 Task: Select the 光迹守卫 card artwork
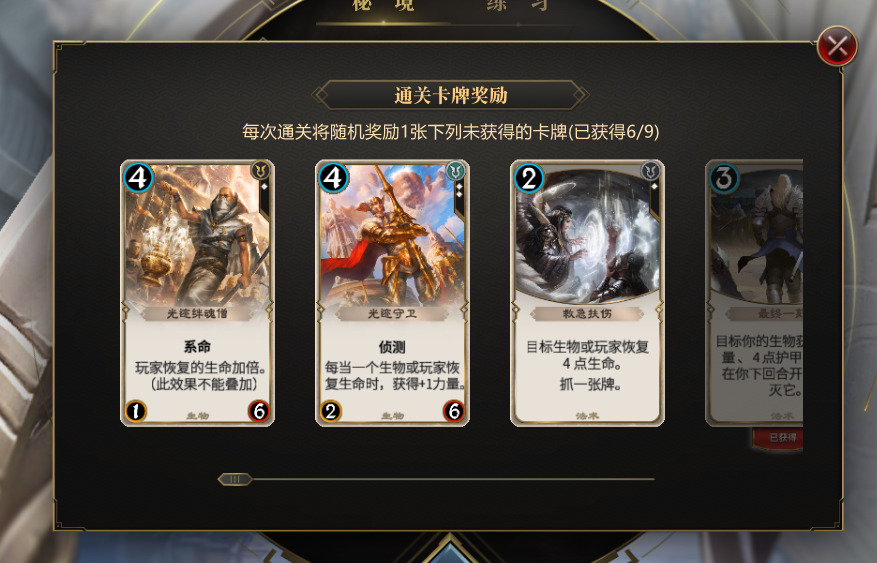click(x=392, y=235)
